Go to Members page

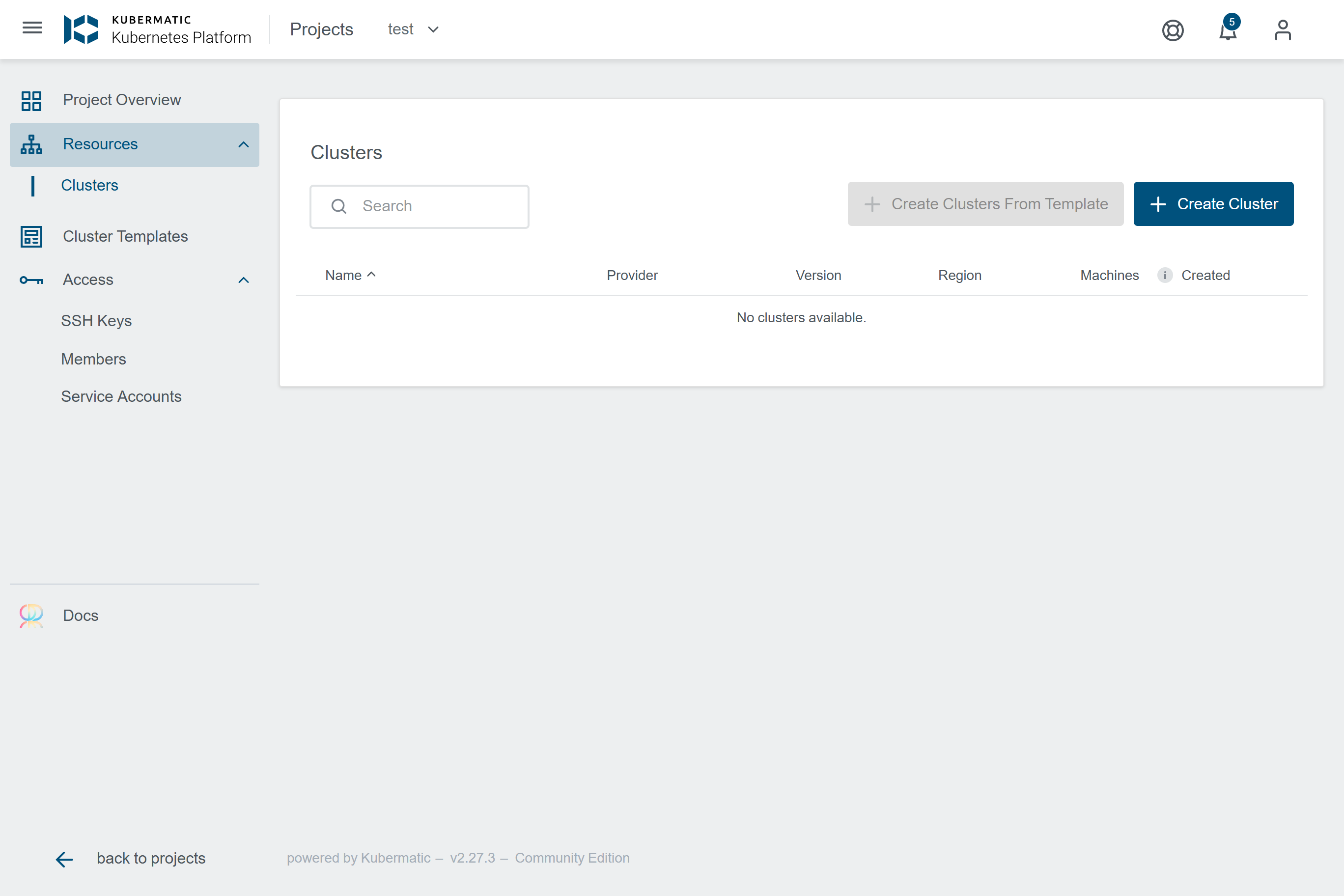93,359
